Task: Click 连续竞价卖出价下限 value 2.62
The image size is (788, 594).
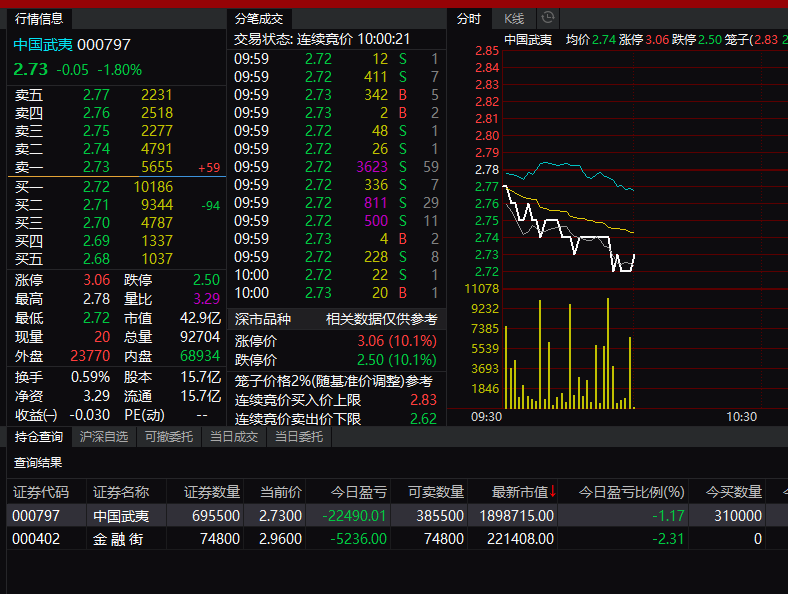Action: [x=424, y=419]
